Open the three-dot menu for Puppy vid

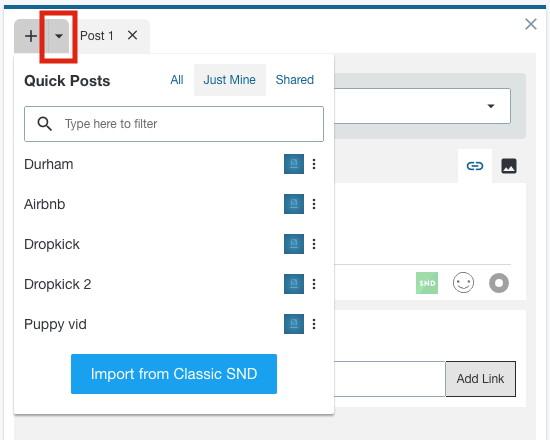[x=314, y=324]
